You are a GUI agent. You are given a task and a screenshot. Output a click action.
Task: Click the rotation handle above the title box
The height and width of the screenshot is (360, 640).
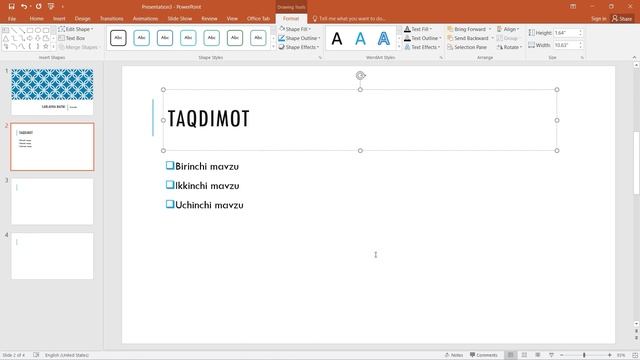coord(360,76)
